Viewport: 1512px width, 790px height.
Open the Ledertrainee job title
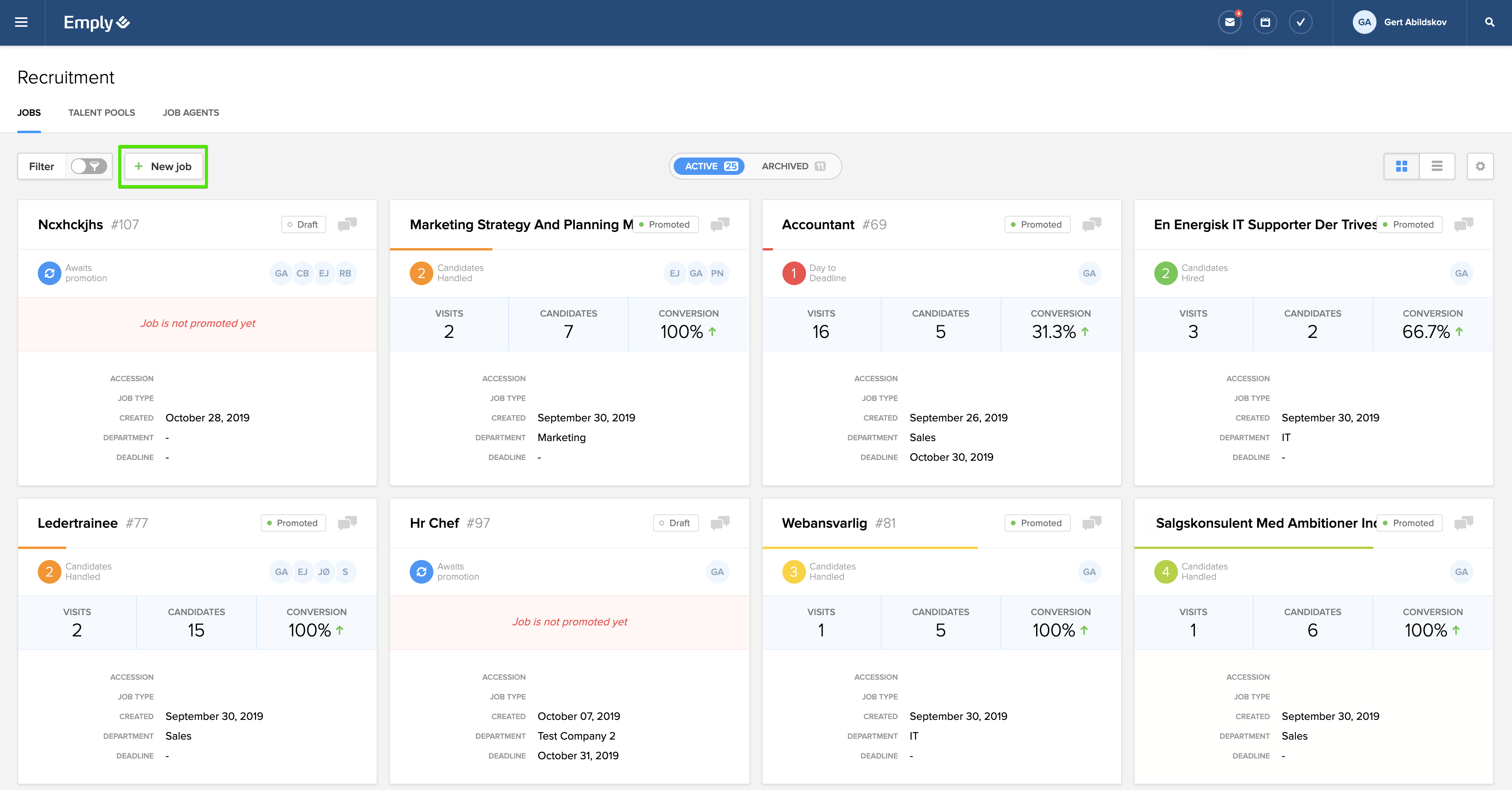[x=78, y=523]
